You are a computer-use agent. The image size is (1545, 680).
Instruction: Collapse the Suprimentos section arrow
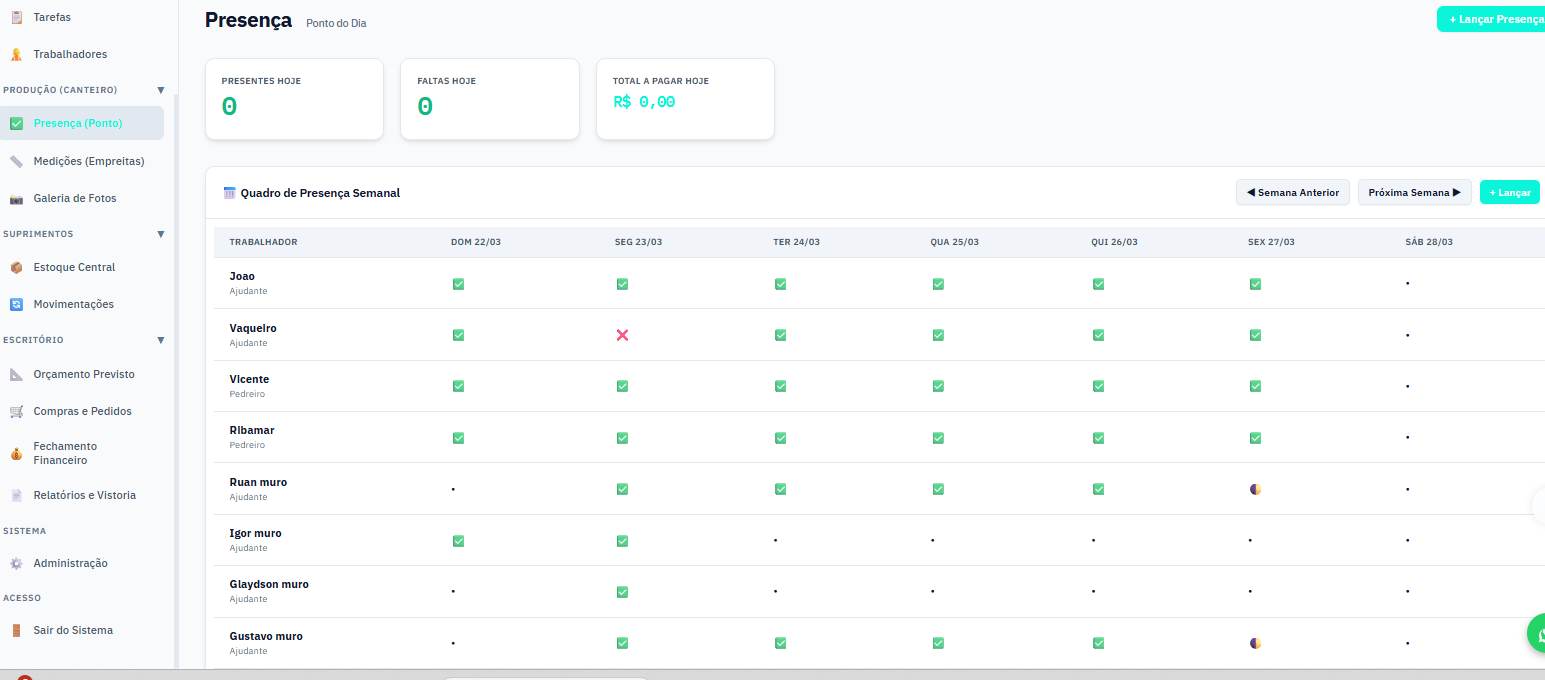point(161,234)
